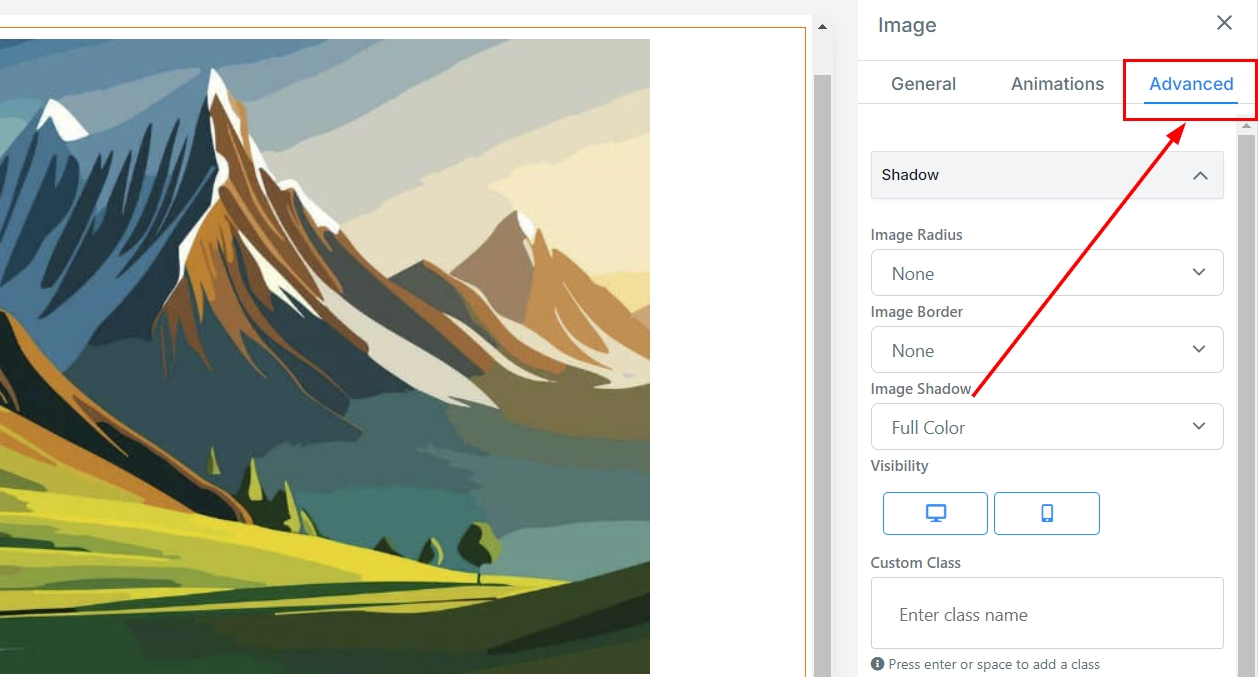1258x677 pixels.
Task: Click the info icon below Custom Class
Action: [x=877, y=664]
